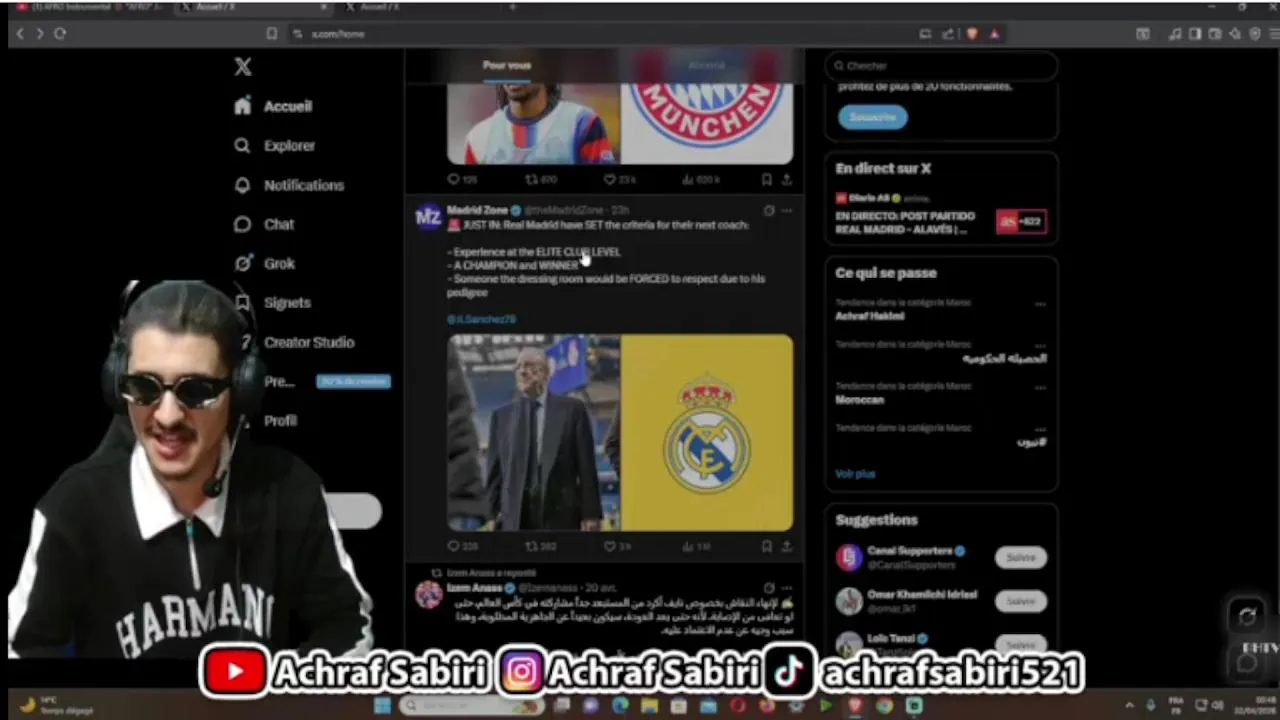Viewport: 1280px width, 720px height.
Task: Open the Achraf Hakimi trend
Action: pos(870,316)
